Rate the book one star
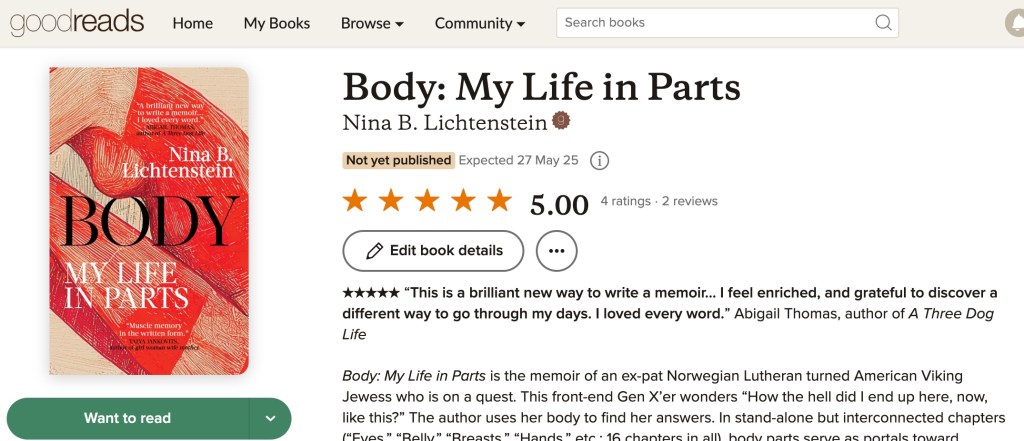Viewport: 1024px width, 441px height. click(355, 201)
